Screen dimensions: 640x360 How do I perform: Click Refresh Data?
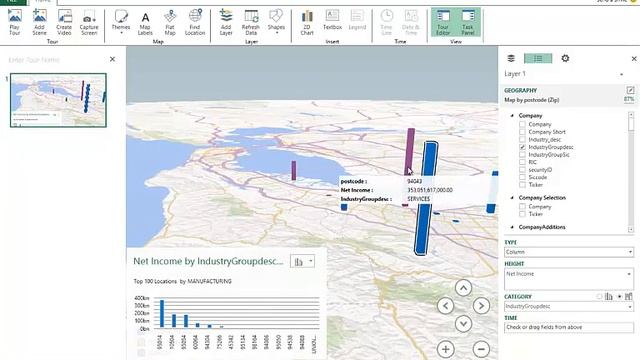tap(251, 22)
